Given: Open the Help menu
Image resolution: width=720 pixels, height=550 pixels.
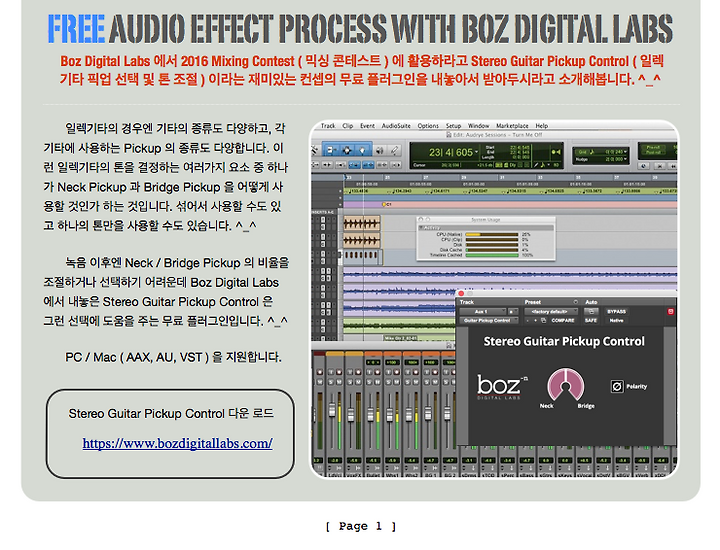Looking at the screenshot, I should (542, 126).
